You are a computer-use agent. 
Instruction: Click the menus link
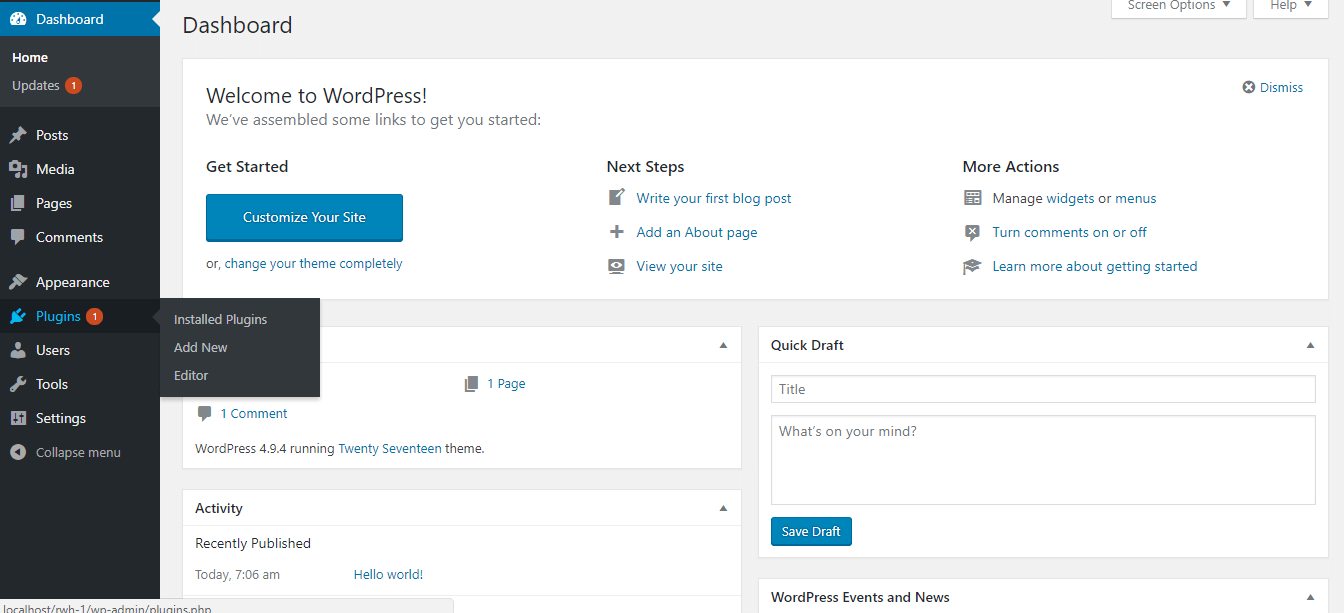[1136, 198]
